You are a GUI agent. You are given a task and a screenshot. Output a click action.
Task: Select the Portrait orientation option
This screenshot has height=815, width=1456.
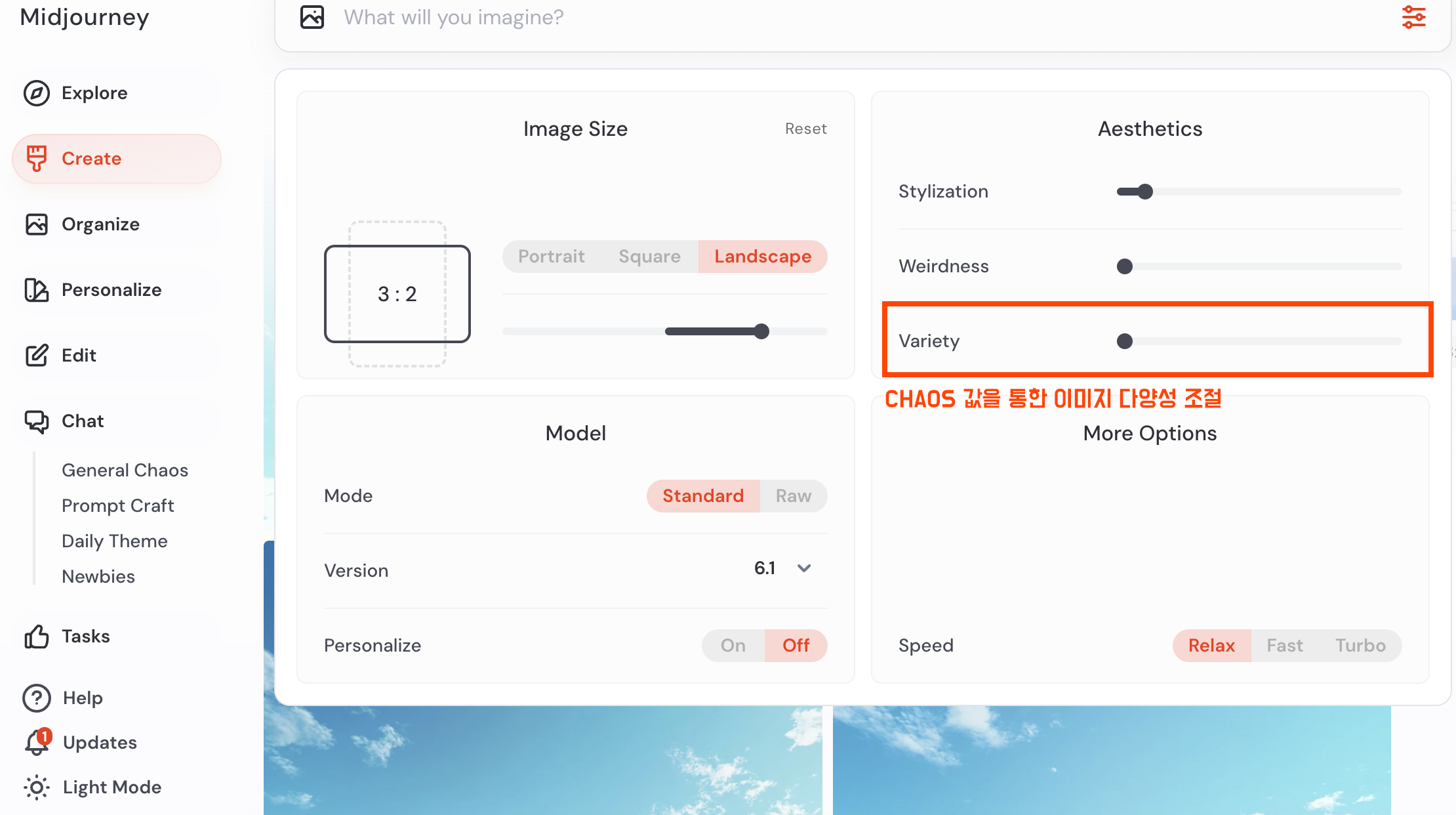(551, 257)
